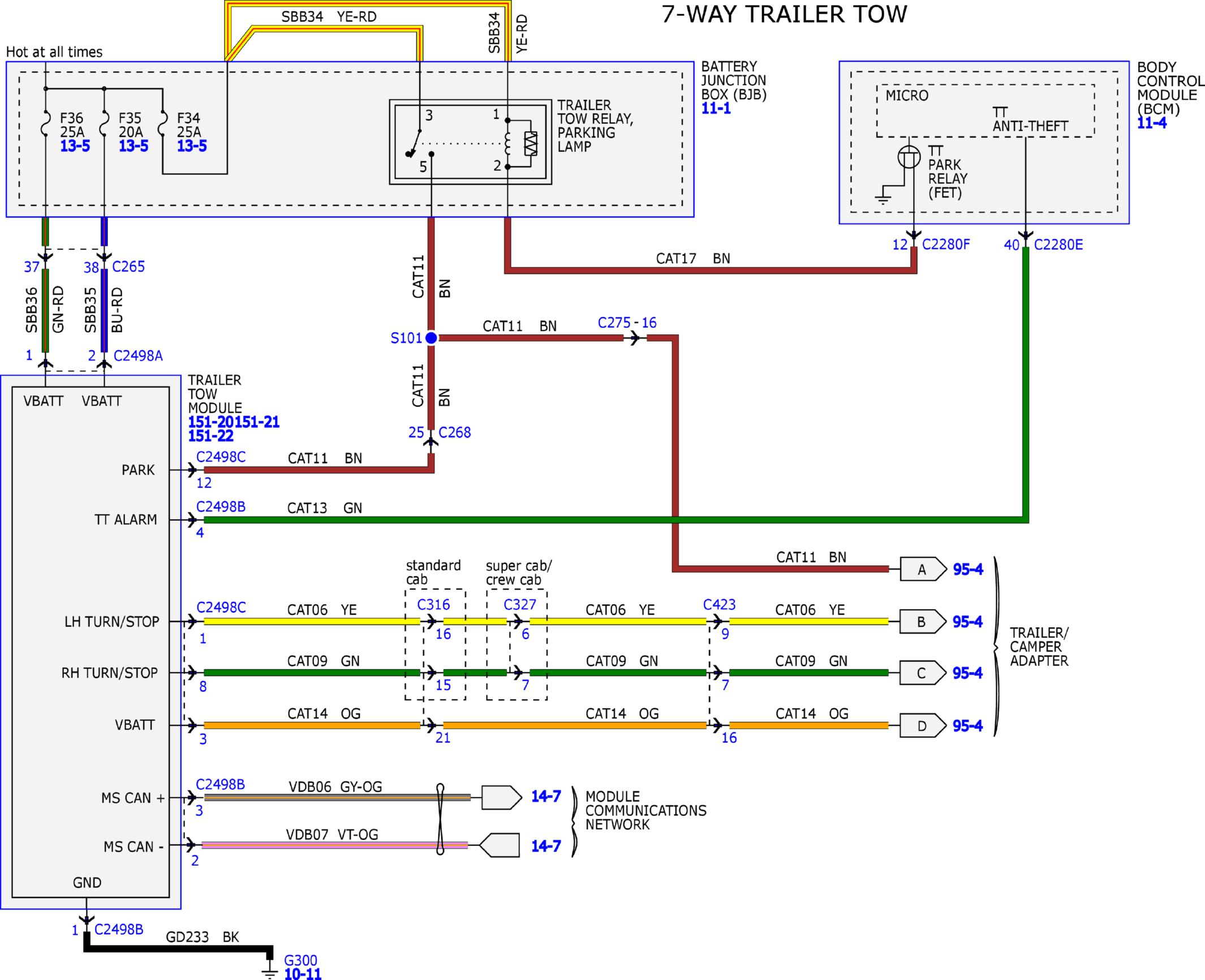1205x980 pixels.
Task: Click the "VDB06 GY-OG" wire label
Action: (x=335, y=787)
